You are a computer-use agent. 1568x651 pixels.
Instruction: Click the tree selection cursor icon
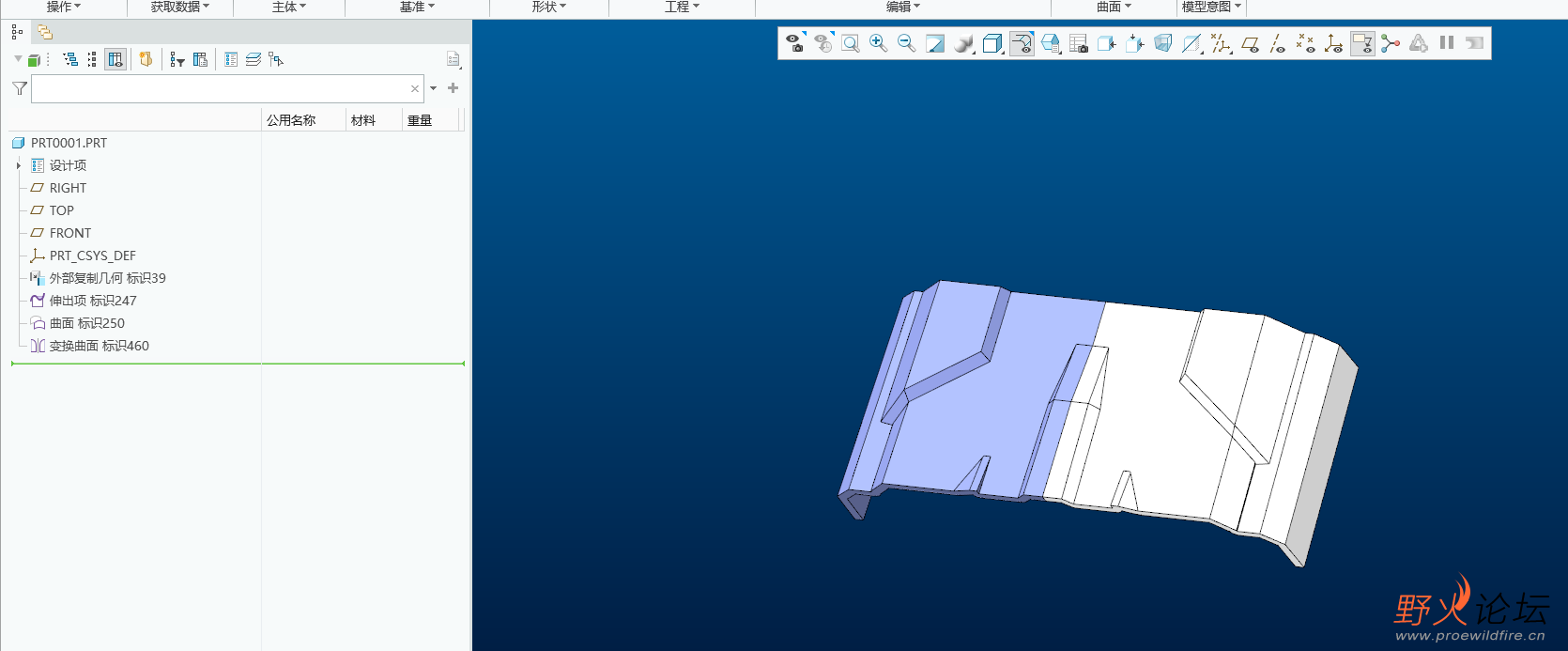coord(276,59)
